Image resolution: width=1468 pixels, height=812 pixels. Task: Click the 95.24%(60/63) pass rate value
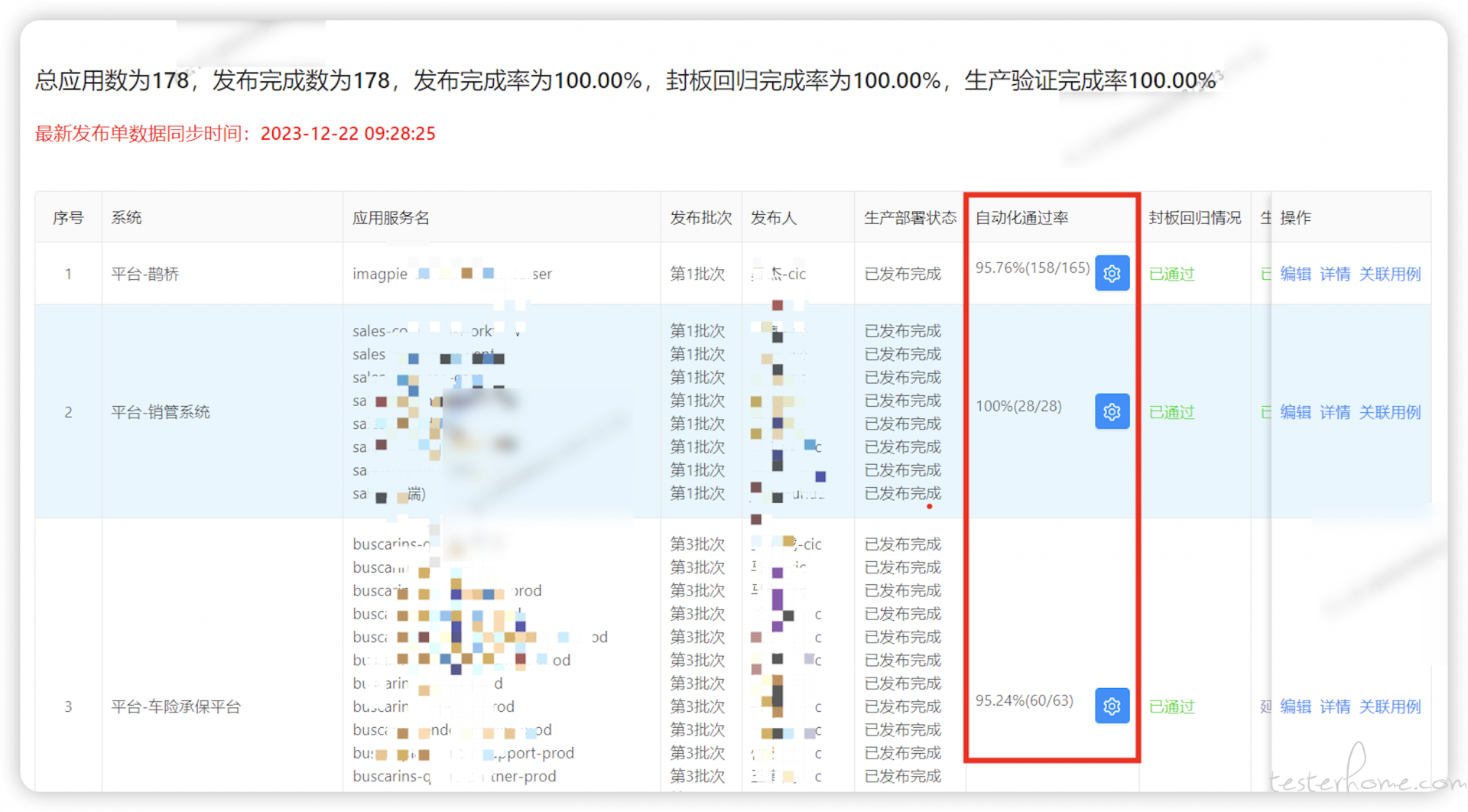tap(1024, 700)
